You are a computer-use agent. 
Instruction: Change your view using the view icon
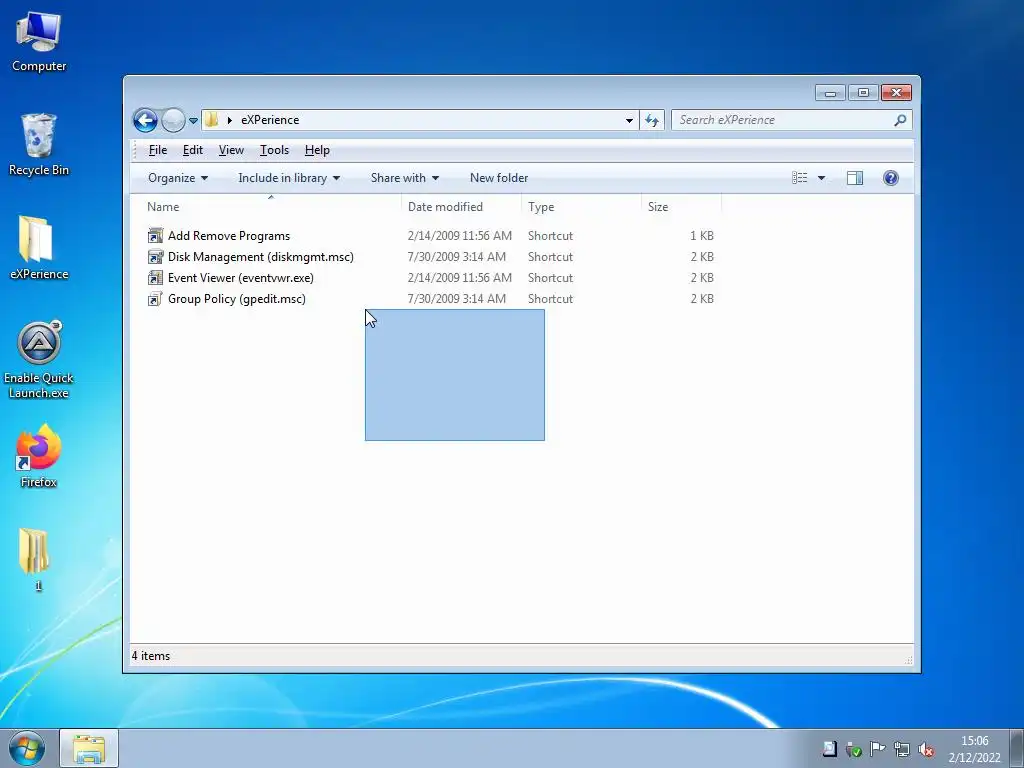coord(799,178)
